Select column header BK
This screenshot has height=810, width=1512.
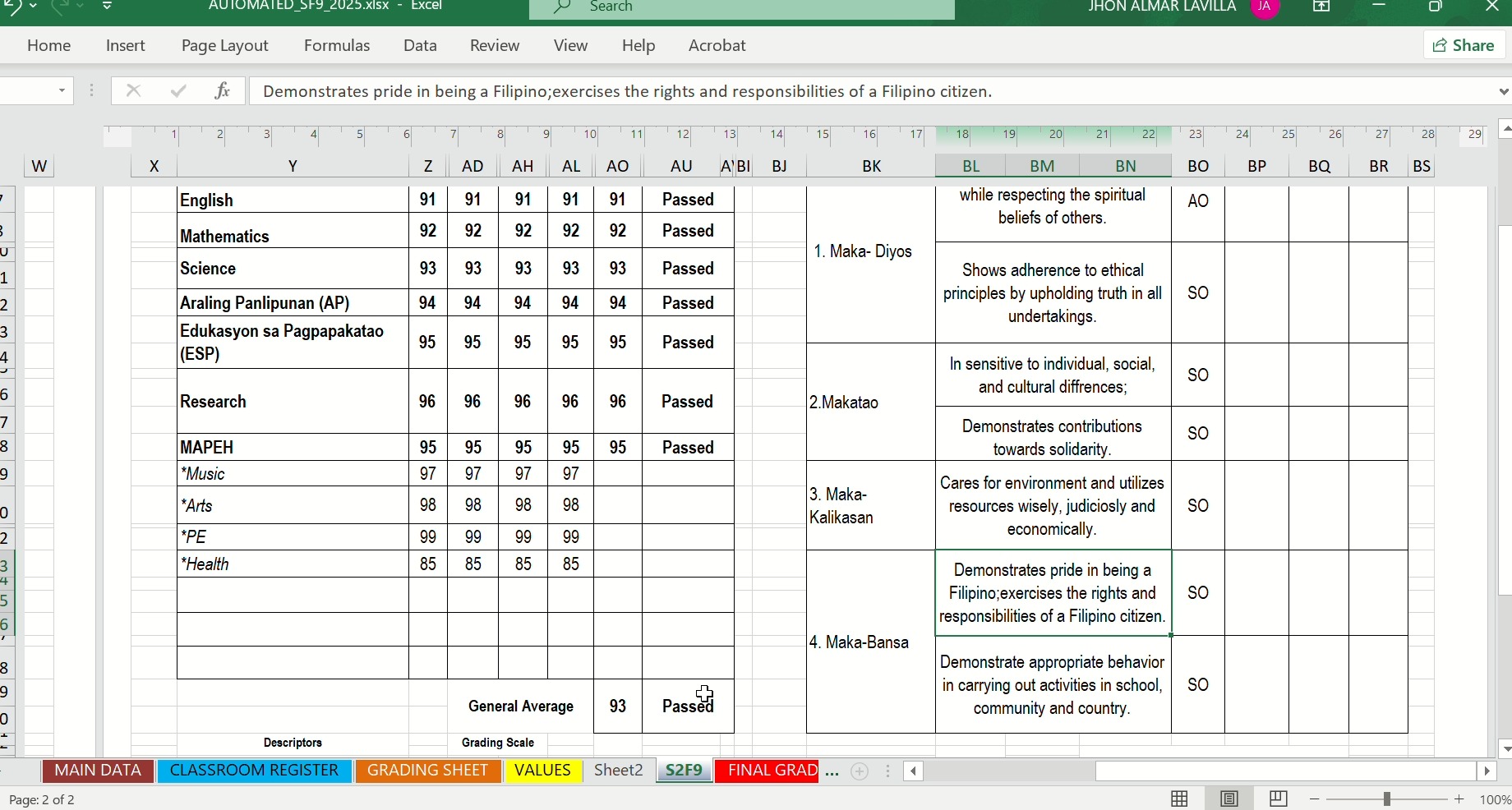(x=871, y=166)
